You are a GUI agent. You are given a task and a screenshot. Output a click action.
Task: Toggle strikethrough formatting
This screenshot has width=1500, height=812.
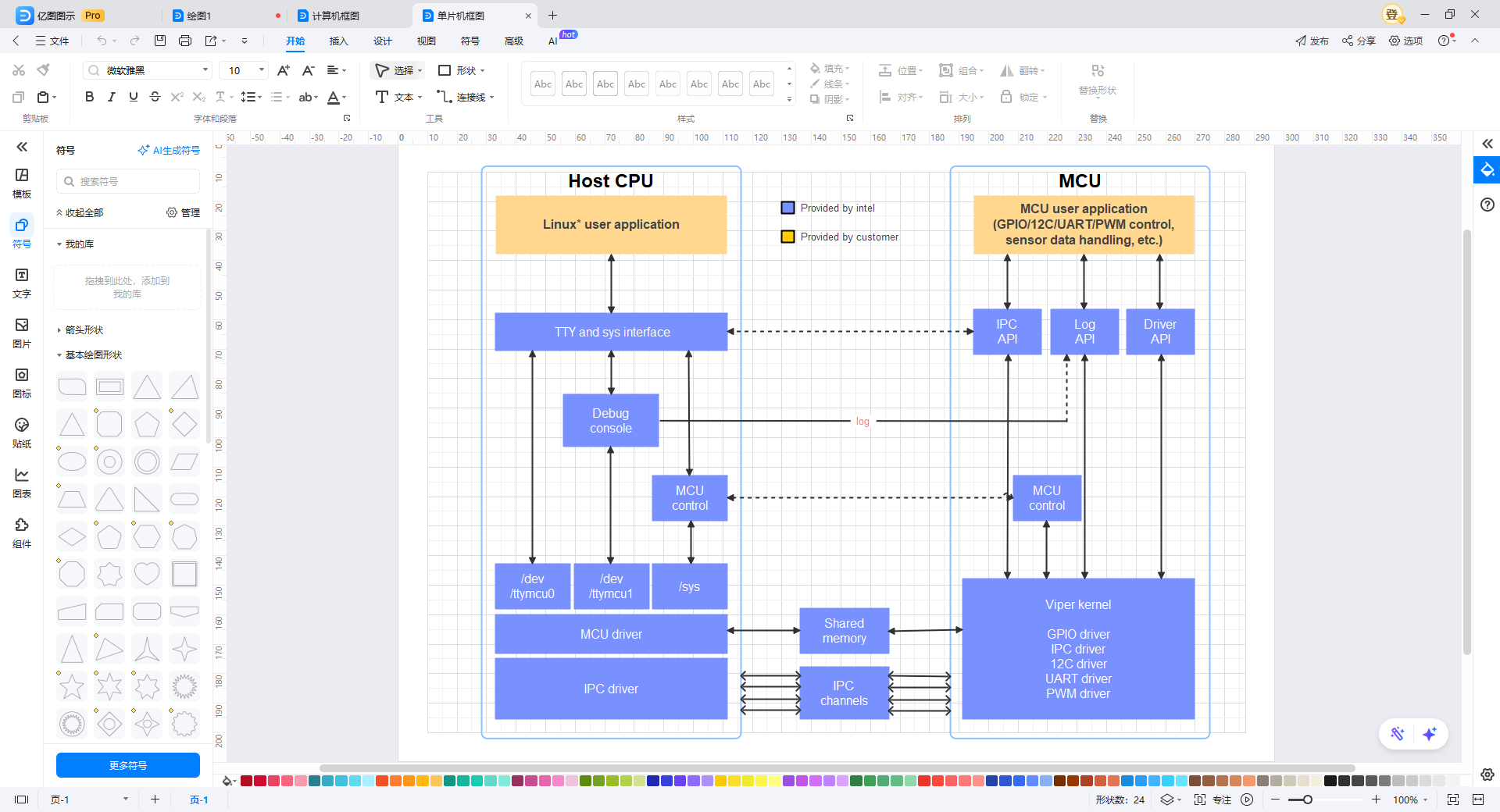tap(155, 97)
